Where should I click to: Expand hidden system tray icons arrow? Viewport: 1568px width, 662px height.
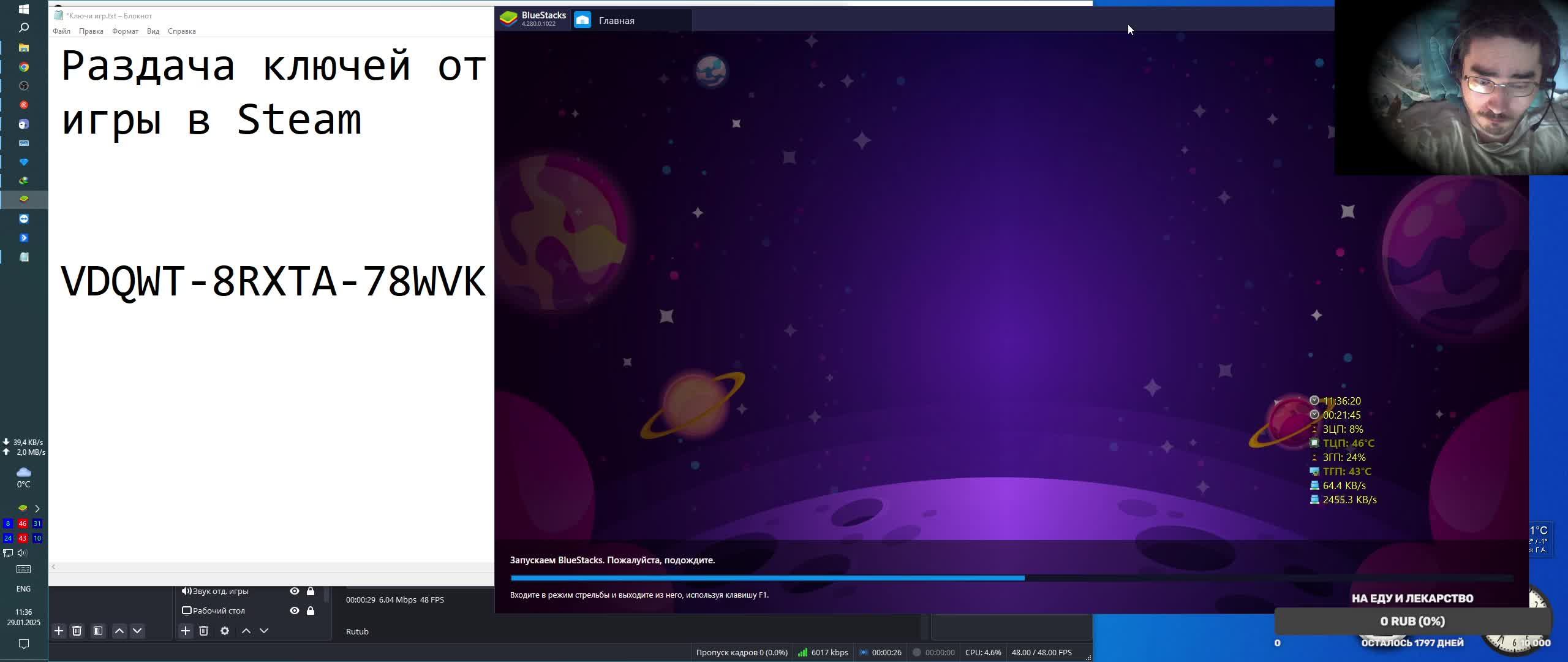coord(37,508)
